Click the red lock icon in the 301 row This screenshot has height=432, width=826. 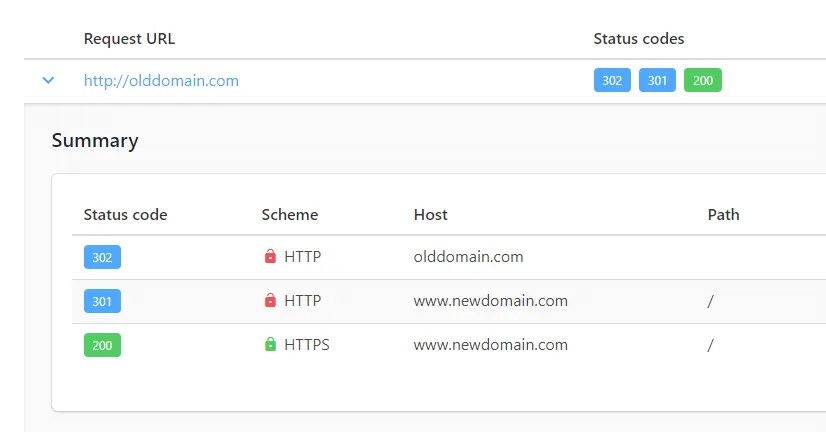[270, 300]
